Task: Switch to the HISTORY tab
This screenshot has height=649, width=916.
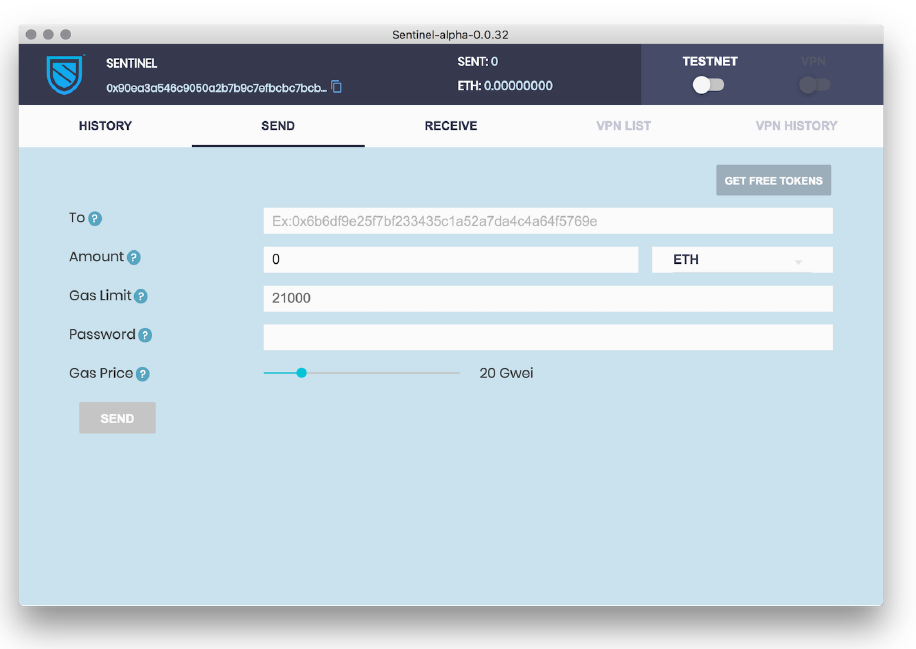Action: click(x=105, y=126)
